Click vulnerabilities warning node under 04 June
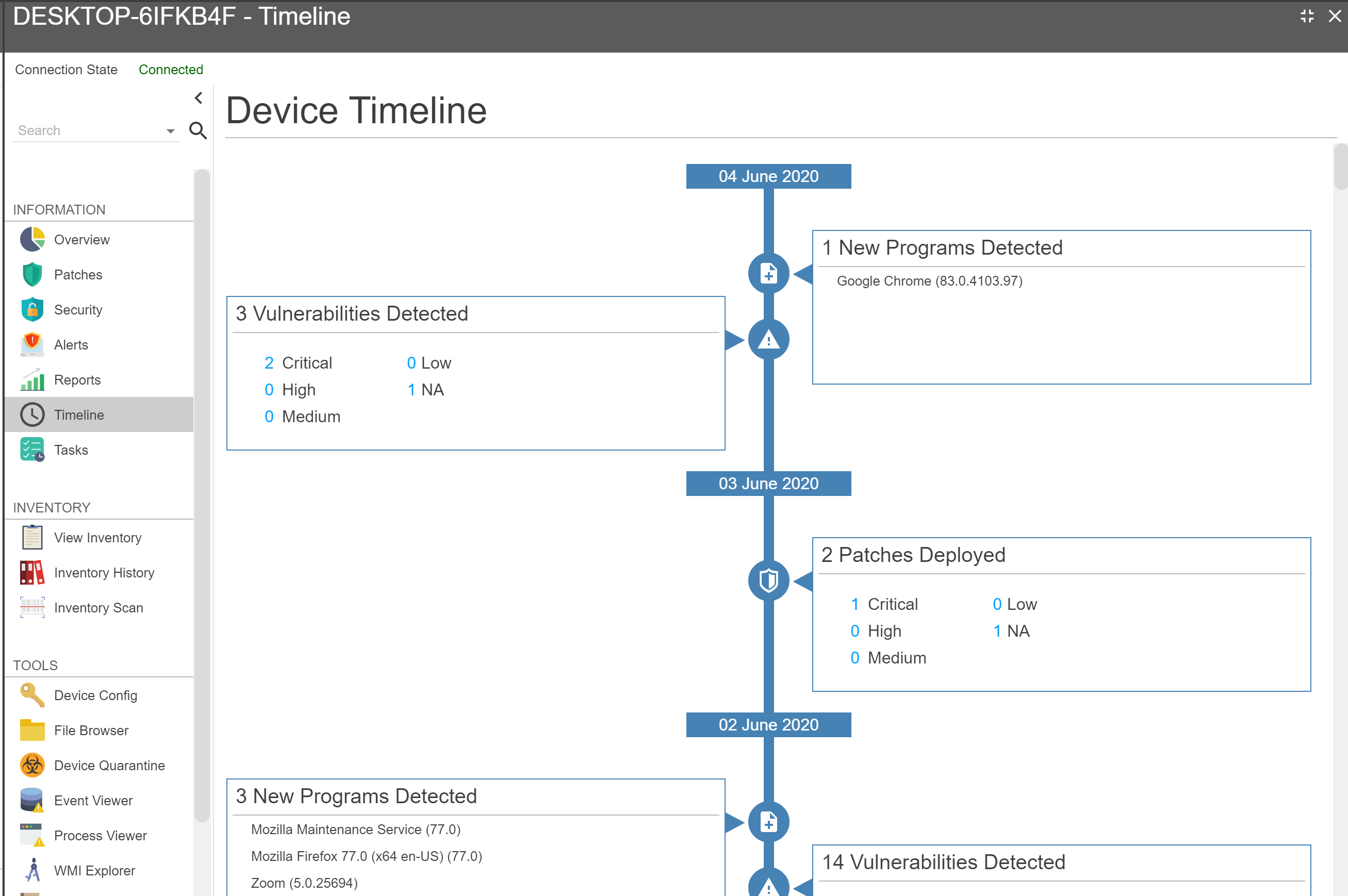This screenshot has height=896, width=1348. tap(768, 340)
